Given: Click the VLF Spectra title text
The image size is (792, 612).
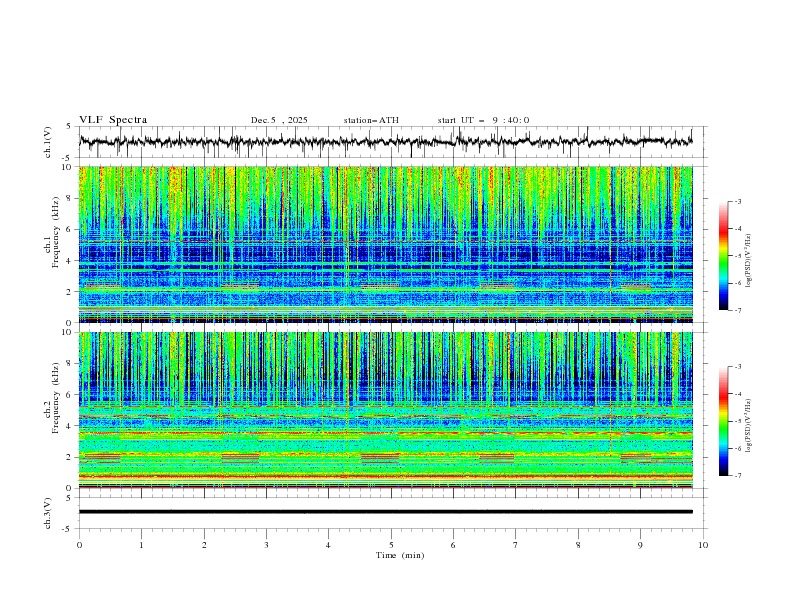Looking at the screenshot, I should pyautogui.click(x=113, y=120).
